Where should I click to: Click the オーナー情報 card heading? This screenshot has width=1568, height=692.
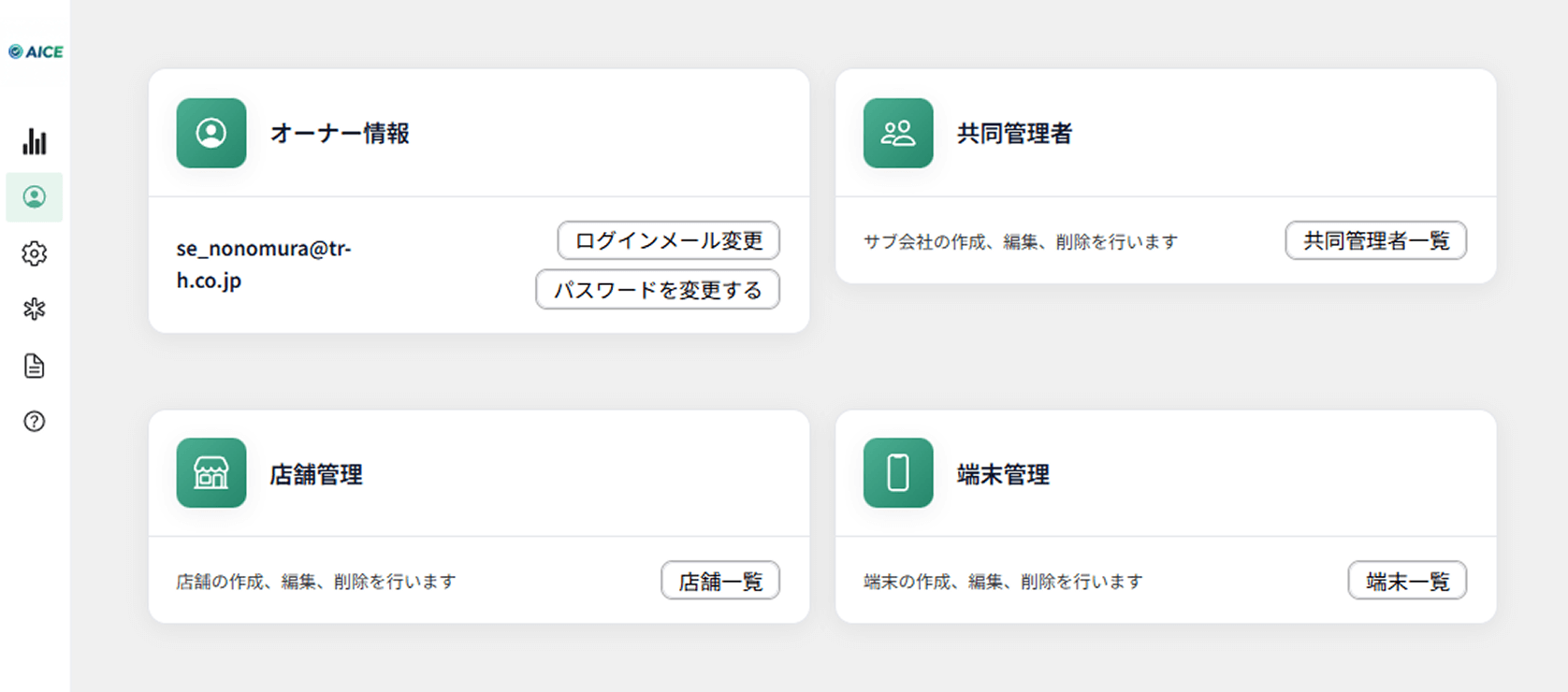(x=340, y=134)
